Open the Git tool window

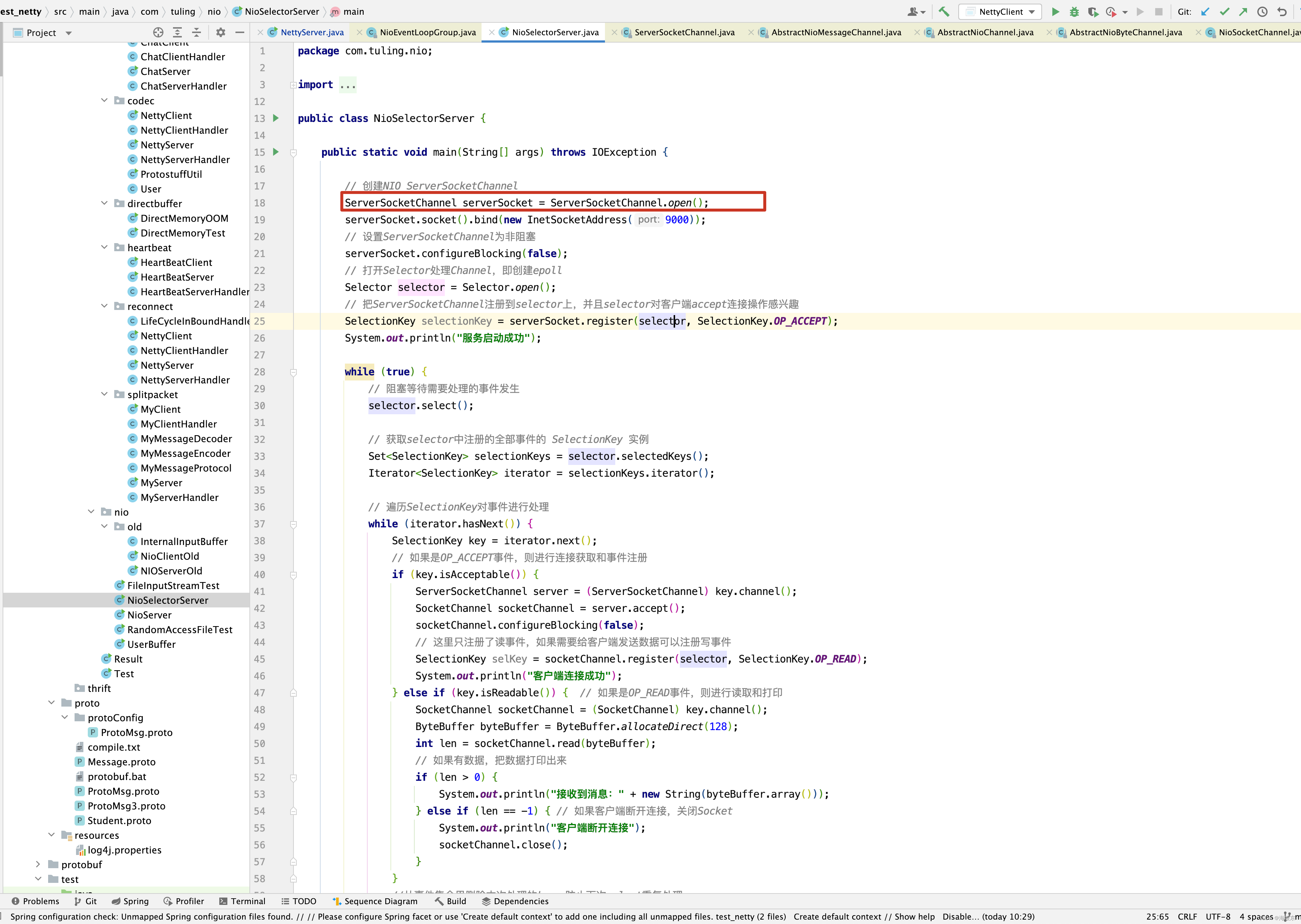click(85, 901)
